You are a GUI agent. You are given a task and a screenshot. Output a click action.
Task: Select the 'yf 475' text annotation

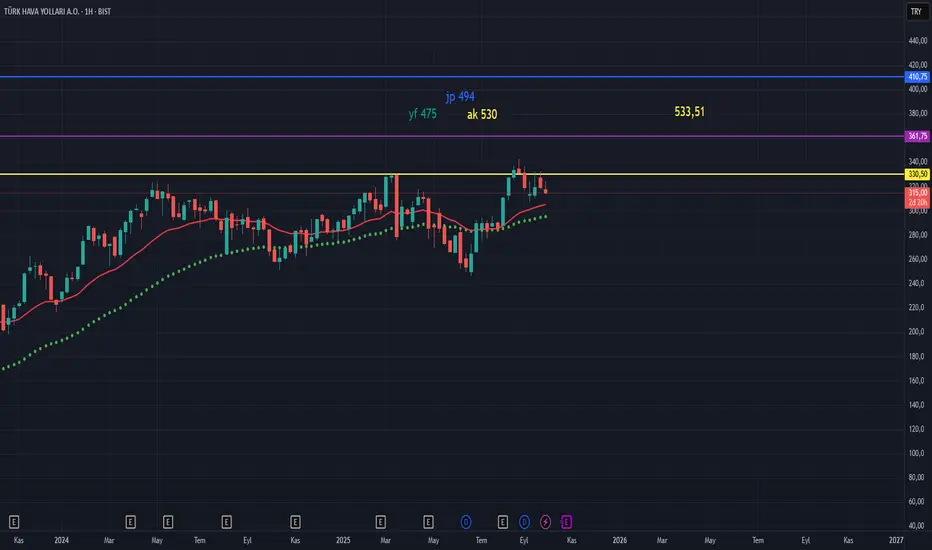tap(423, 114)
